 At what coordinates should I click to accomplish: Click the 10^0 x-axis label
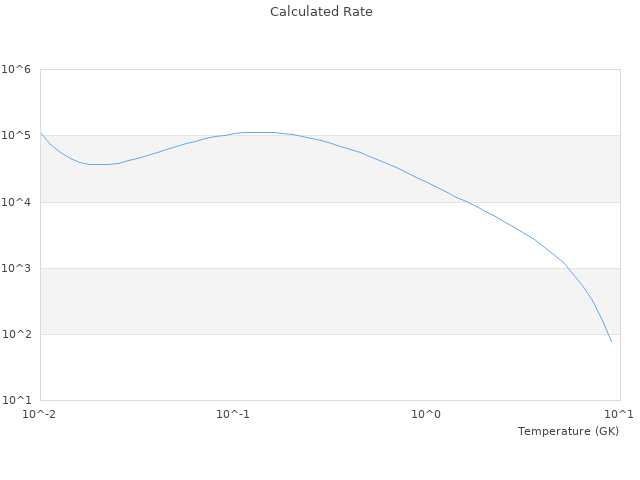pos(427,414)
